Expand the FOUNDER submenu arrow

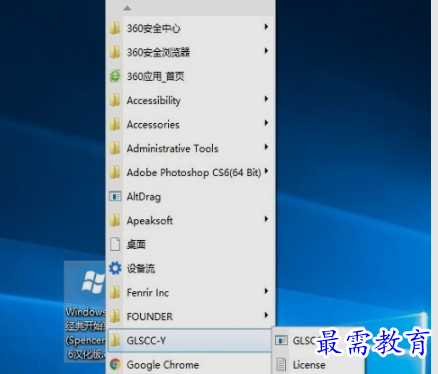tap(266, 315)
